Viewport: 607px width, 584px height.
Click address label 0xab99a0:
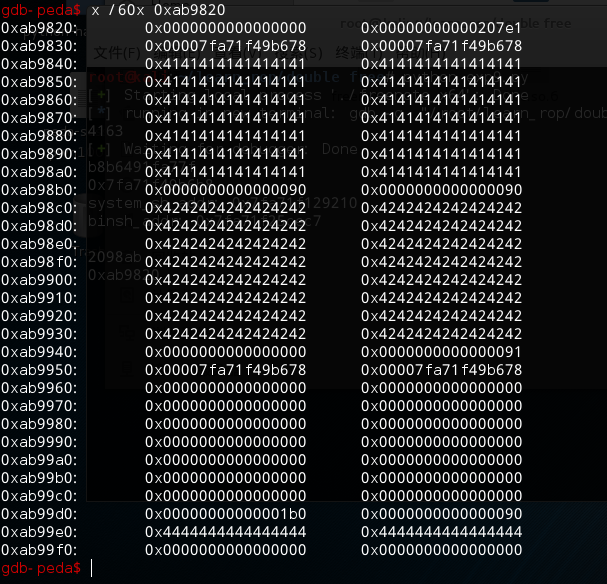pos(39,460)
